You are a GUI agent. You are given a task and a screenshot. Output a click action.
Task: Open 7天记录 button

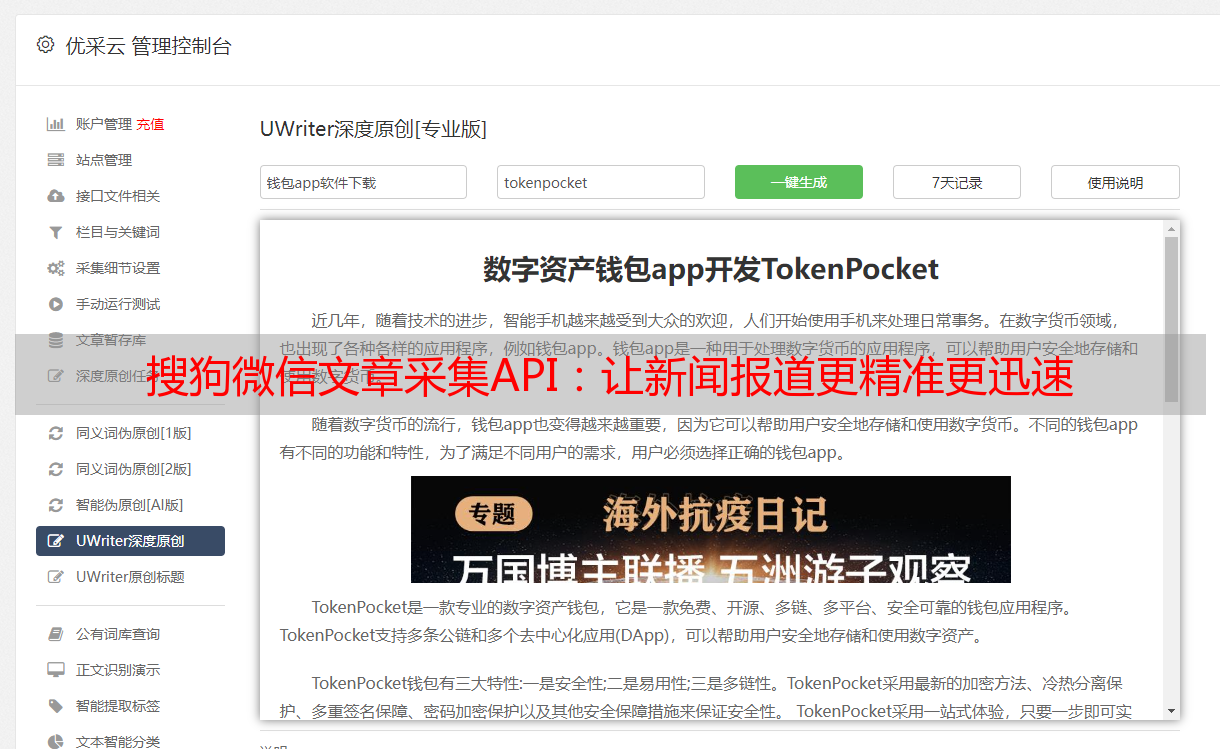(957, 182)
